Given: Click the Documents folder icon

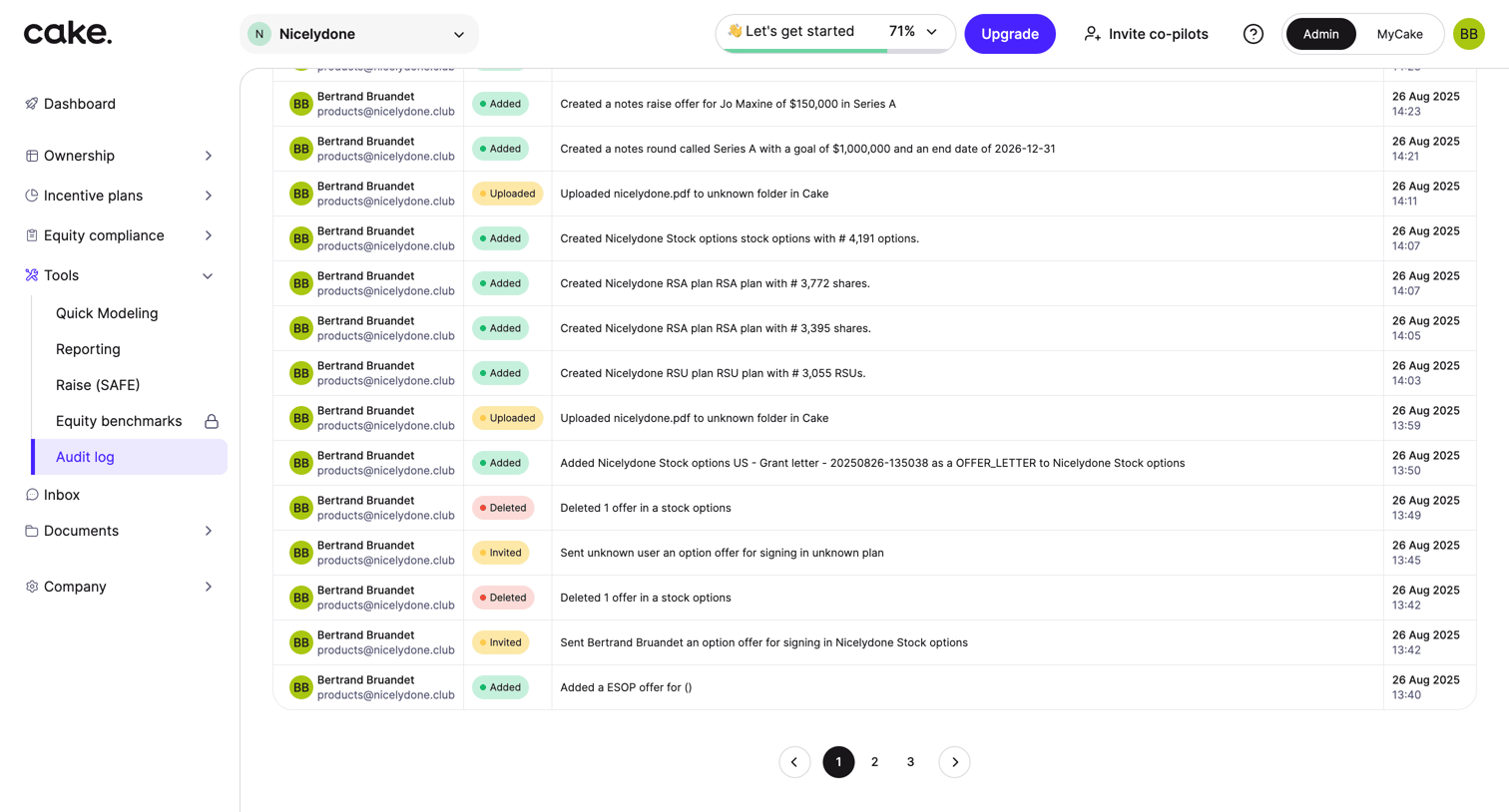Looking at the screenshot, I should [x=32, y=531].
